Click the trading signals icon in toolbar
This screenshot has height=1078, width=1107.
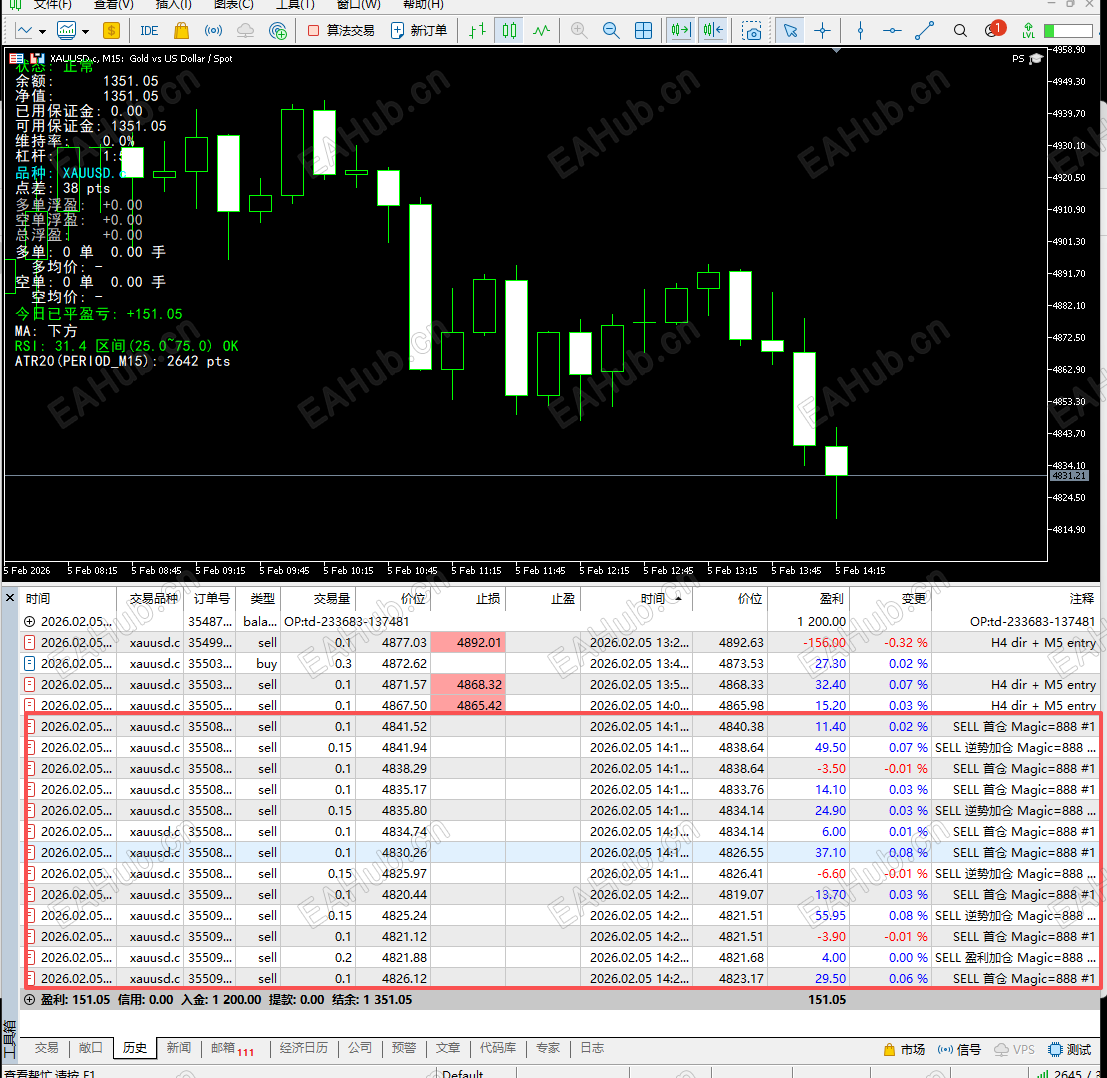213,30
